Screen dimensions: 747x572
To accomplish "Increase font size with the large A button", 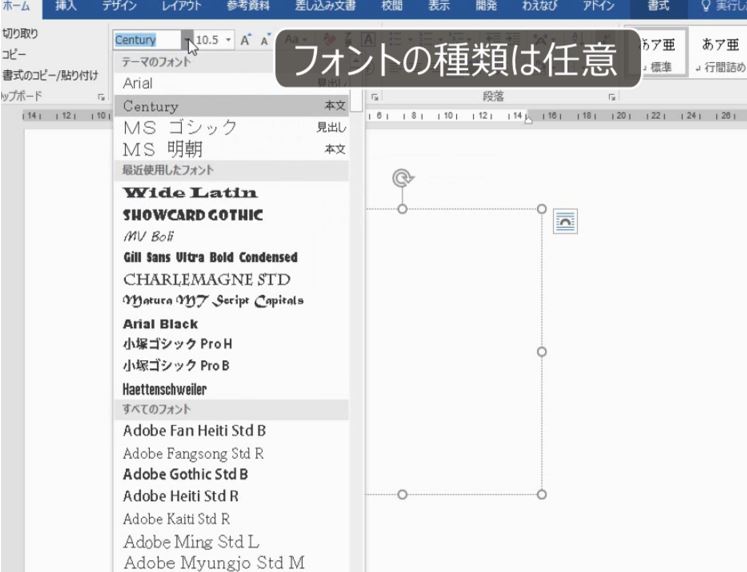I will point(245,40).
